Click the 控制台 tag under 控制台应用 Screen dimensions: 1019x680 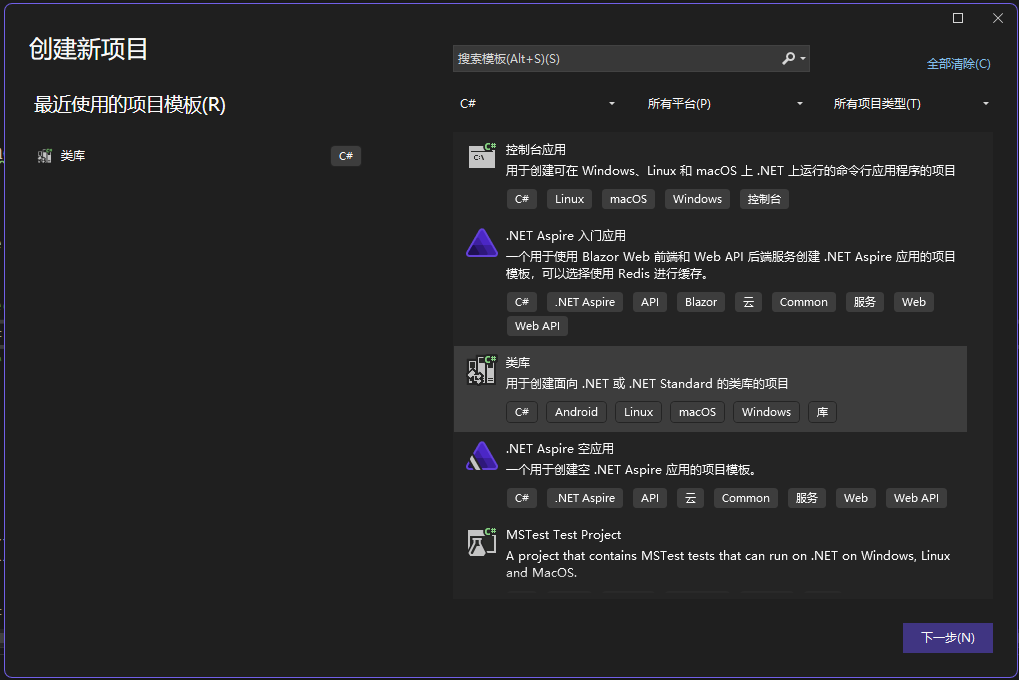click(x=764, y=199)
